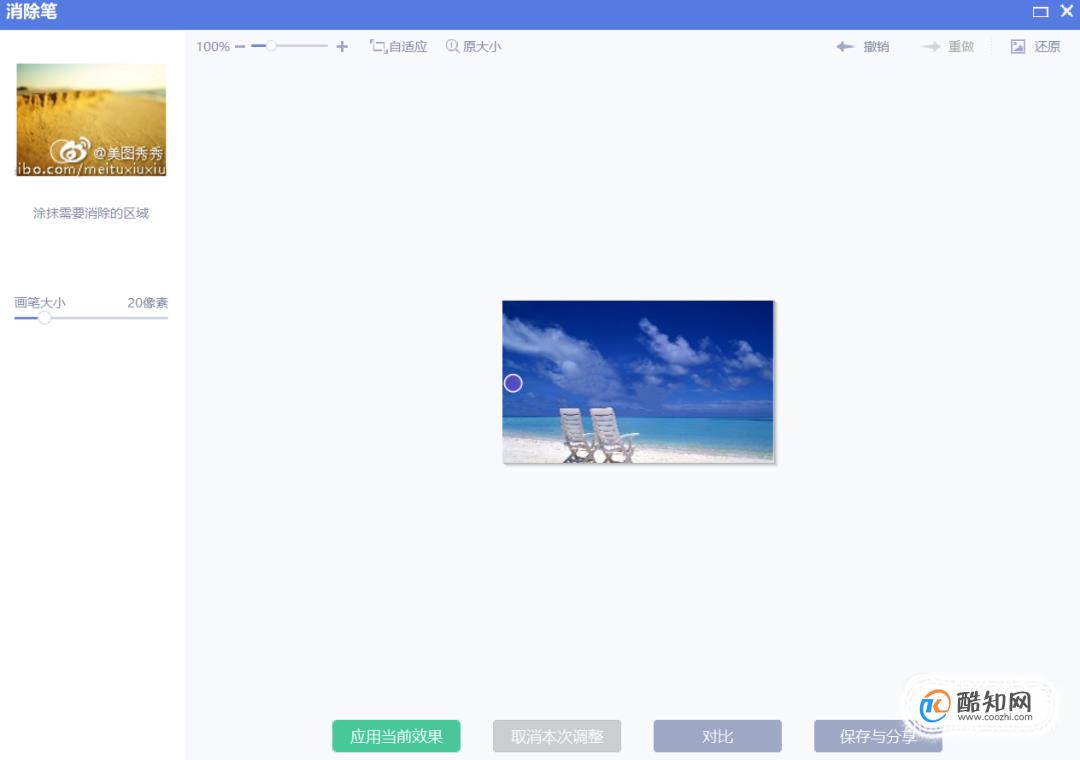This screenshot has width=1080, height=760.
Task: Click the 20像素 brush size value
Action: (x=147, y=302)
